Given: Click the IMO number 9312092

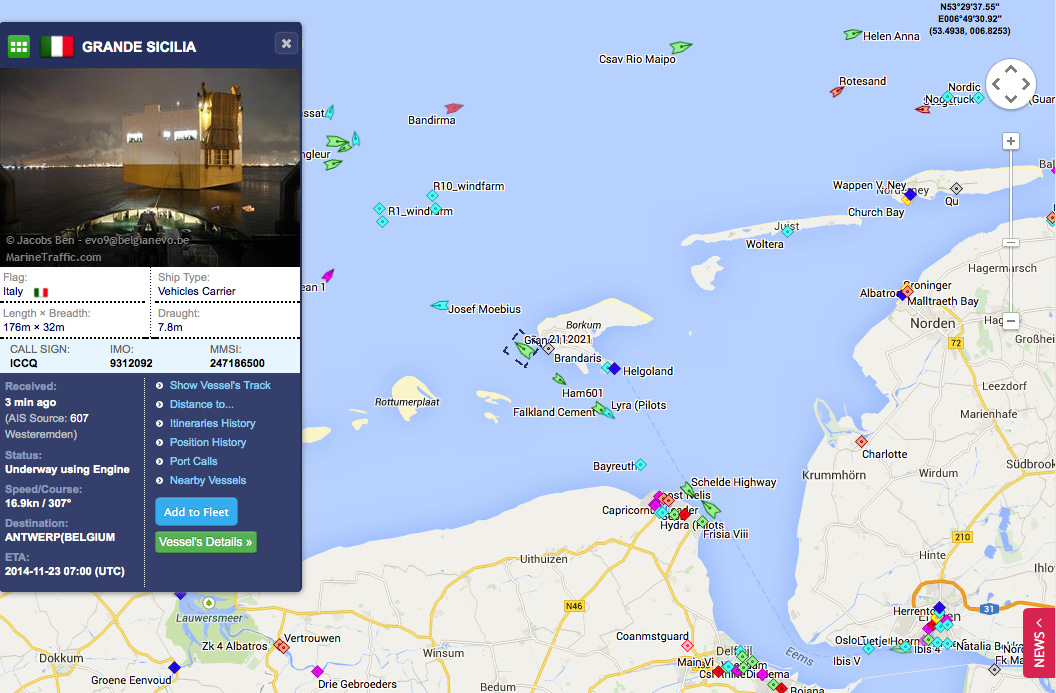Looking at the screenshot, I should coord(131,363).
